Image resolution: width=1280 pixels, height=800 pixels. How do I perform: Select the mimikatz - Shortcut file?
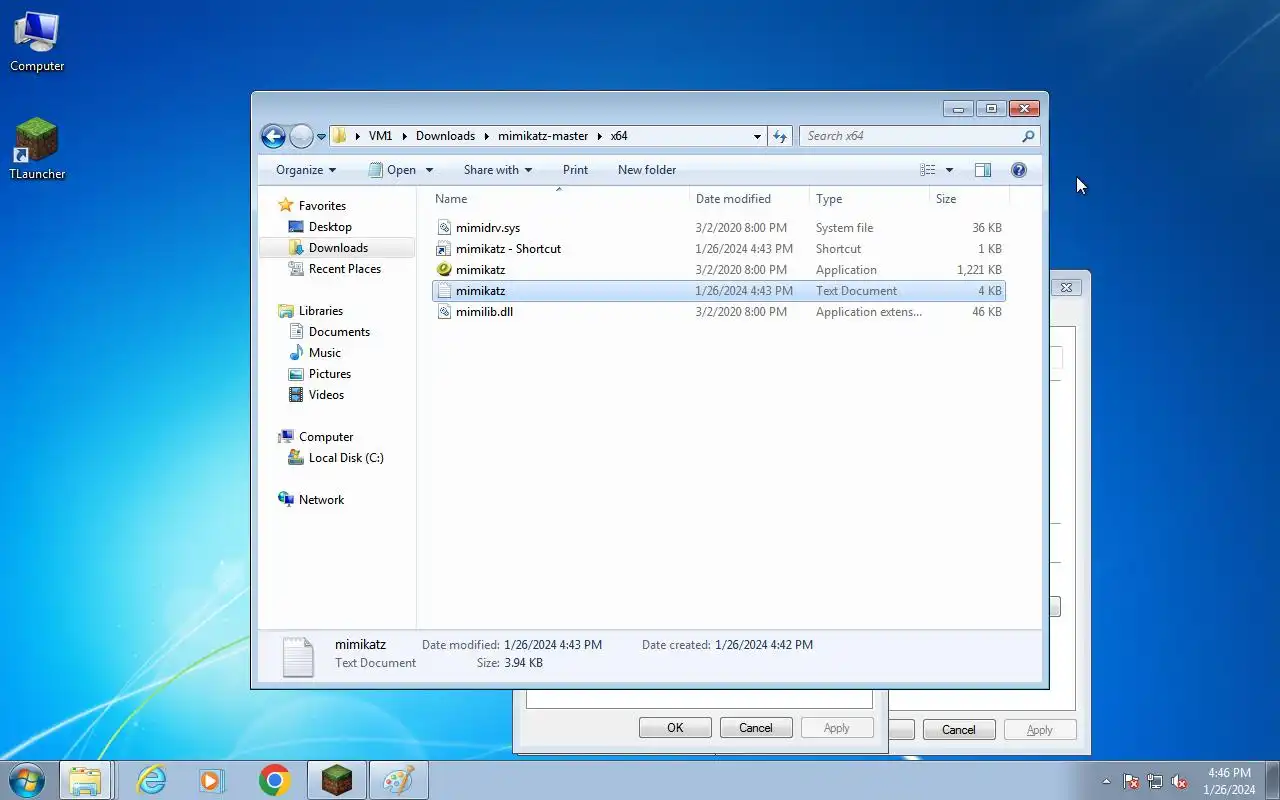coord(718,249)
